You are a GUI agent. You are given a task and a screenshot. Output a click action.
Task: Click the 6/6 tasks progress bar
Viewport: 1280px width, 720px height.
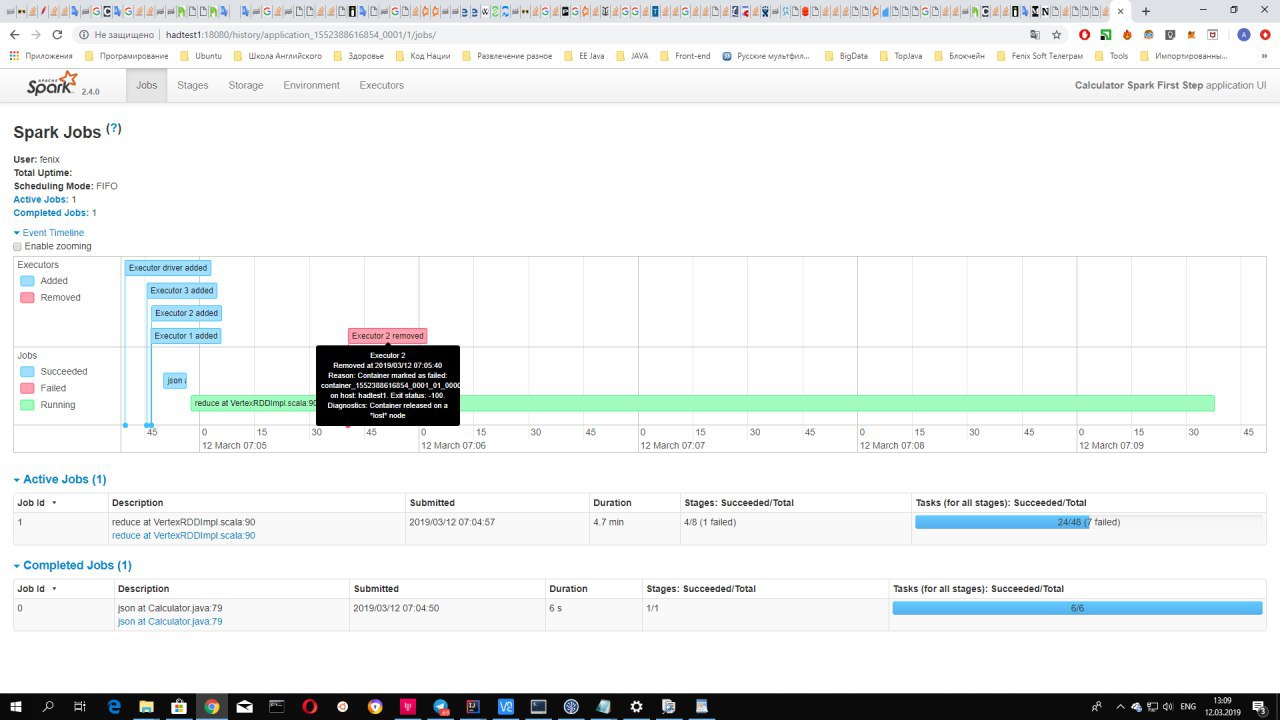coord(1077,608)
